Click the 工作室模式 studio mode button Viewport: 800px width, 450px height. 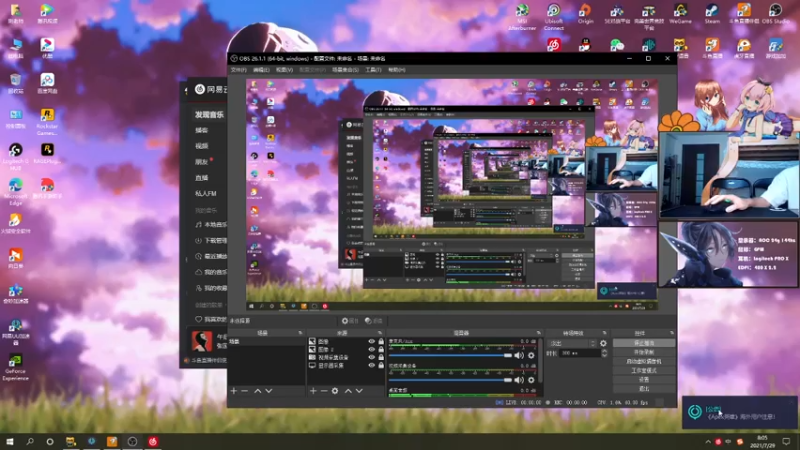point(644,370)
